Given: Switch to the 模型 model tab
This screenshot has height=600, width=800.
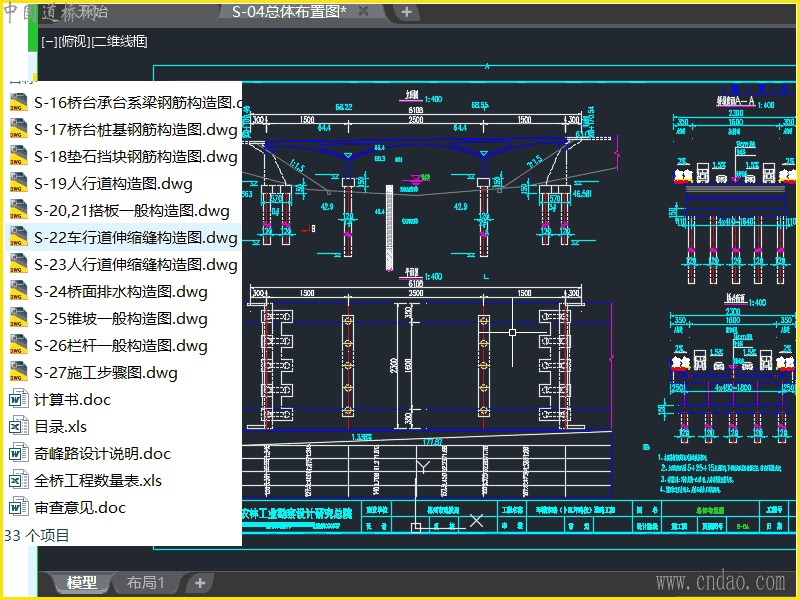Looking at the screenshot, I should 82,583.
